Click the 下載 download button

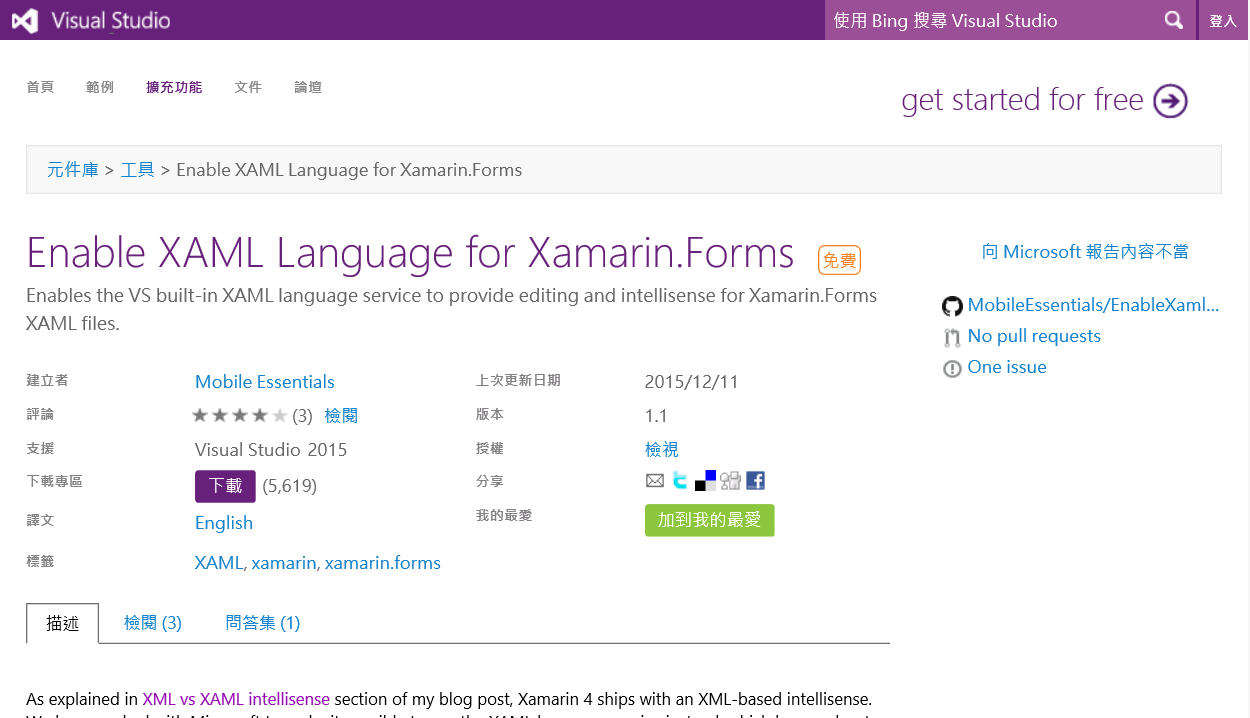pos(225,486)
